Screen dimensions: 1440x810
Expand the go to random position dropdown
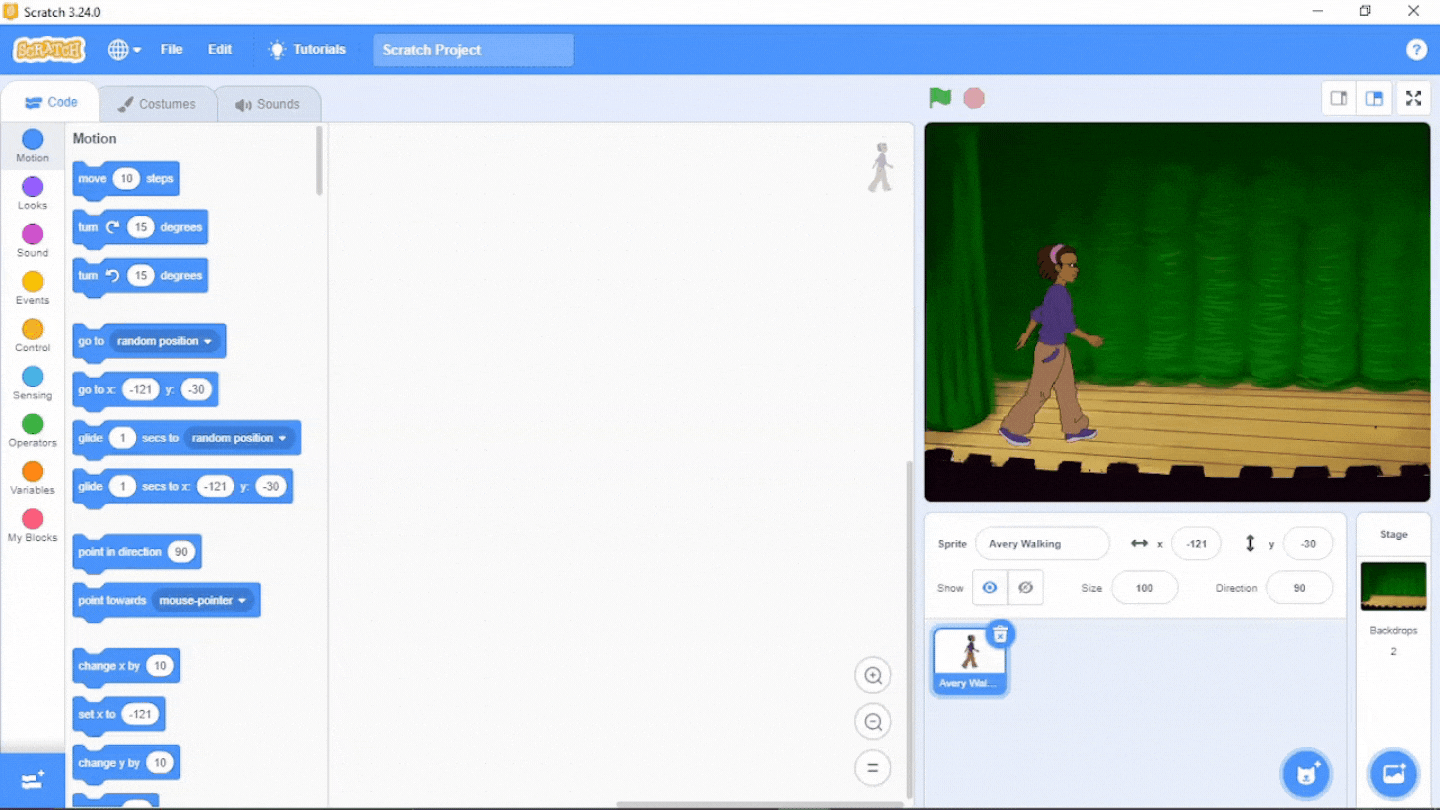[165, 341]
